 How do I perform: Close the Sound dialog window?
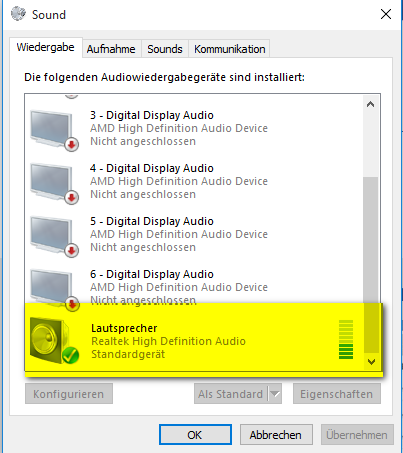386,14
